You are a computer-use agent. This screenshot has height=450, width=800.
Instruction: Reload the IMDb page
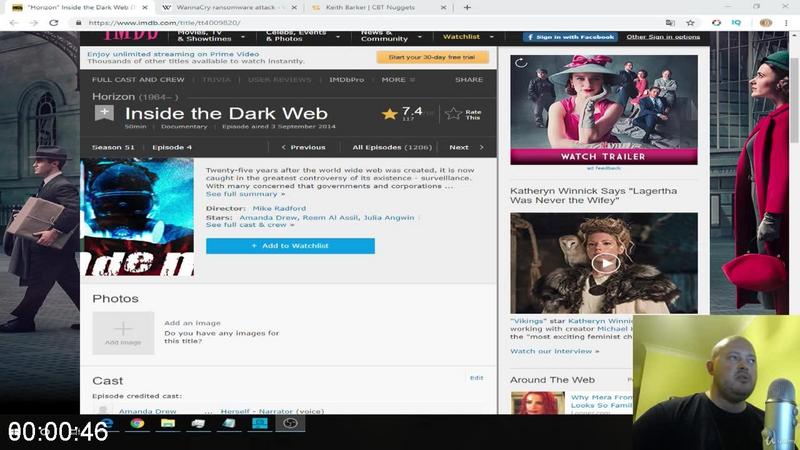point(54,23)
